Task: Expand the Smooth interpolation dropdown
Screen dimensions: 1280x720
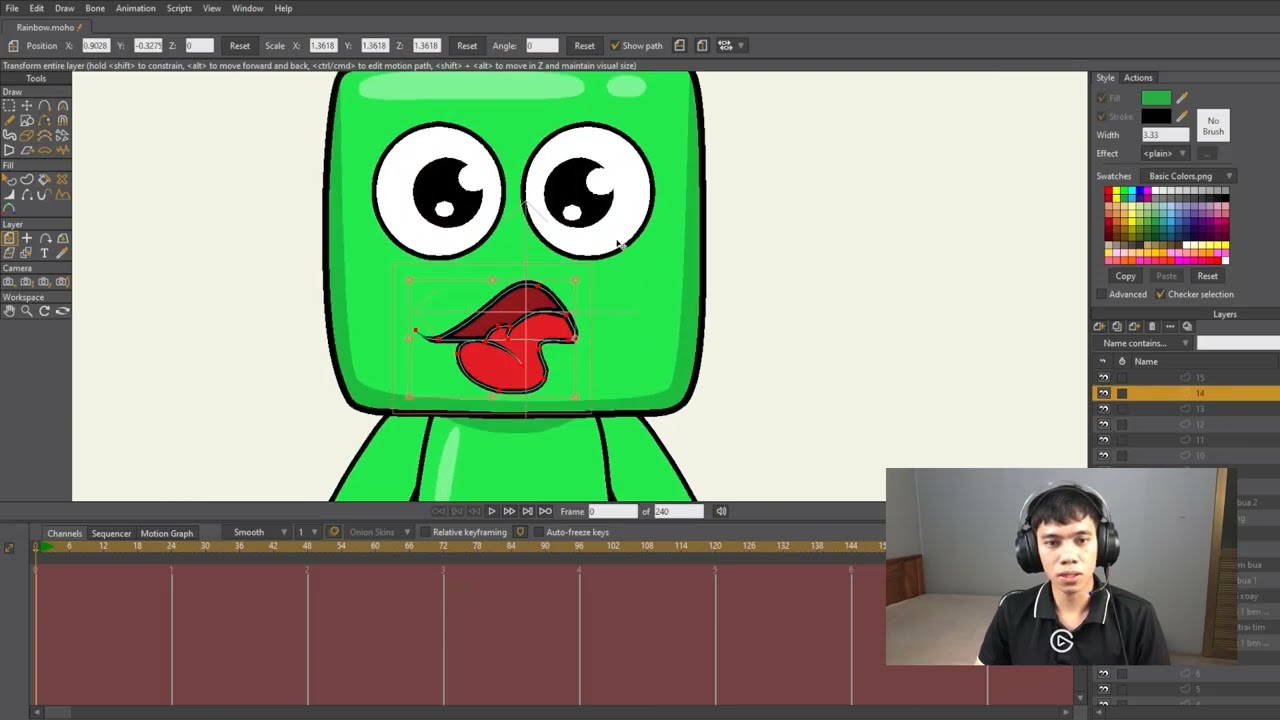Action: pos(258,532)
